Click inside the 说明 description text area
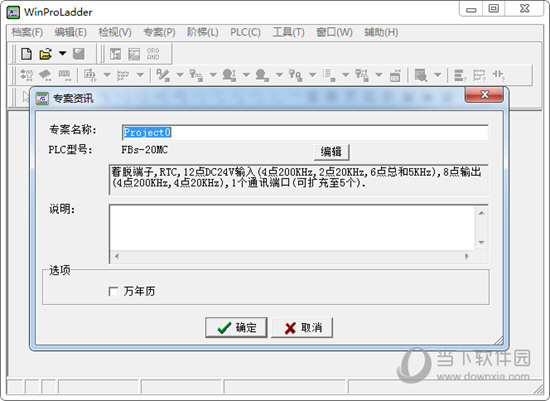550x401 pixels. (x=292, y=228)
